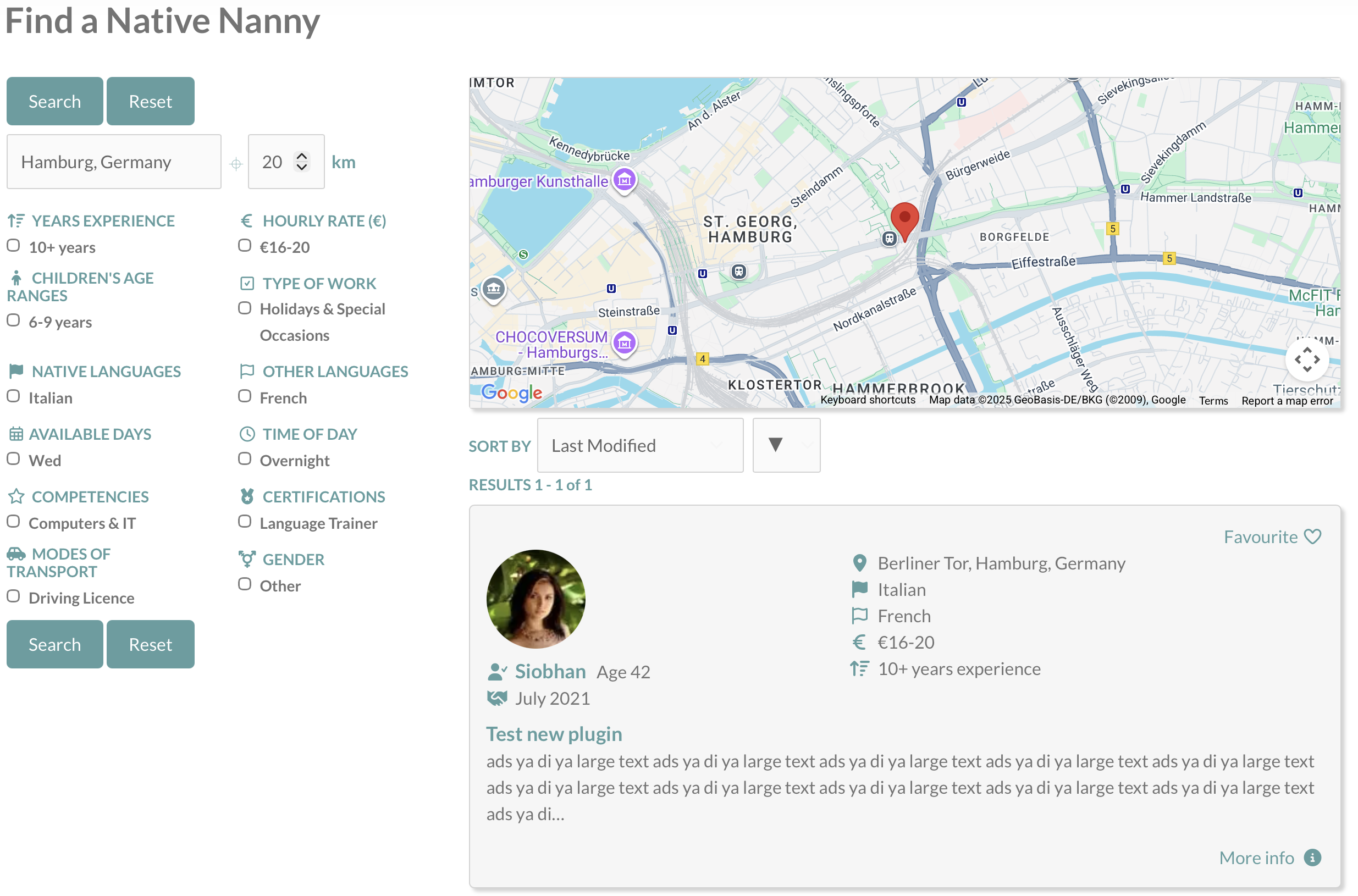Click Siobhan's profile photo thumbnail
This screenshot has width=1358, height=896.
[536, 598]
